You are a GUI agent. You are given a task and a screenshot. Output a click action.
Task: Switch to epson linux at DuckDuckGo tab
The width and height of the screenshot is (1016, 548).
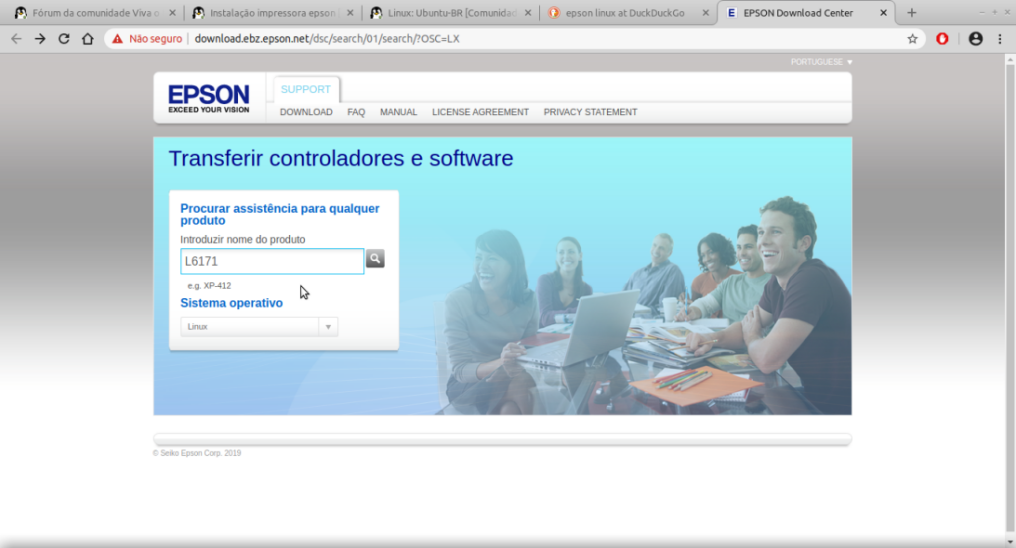click(627, 12)
